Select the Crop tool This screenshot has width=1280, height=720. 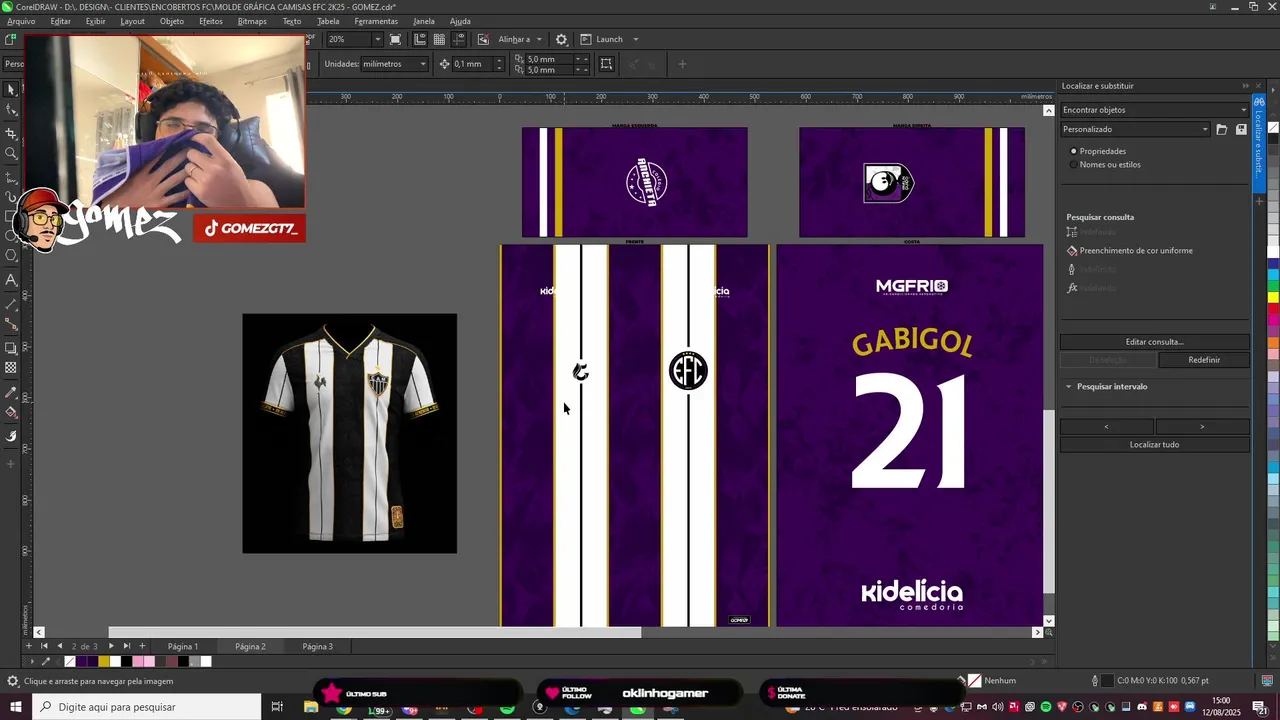click(11, 133)
